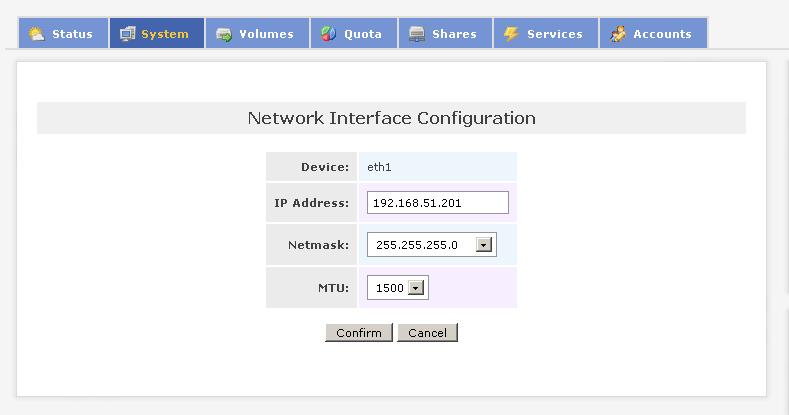Viewport: 789px width, 415px height.
Task: Focus the IP Address input field
Action: tap(438, 203)
